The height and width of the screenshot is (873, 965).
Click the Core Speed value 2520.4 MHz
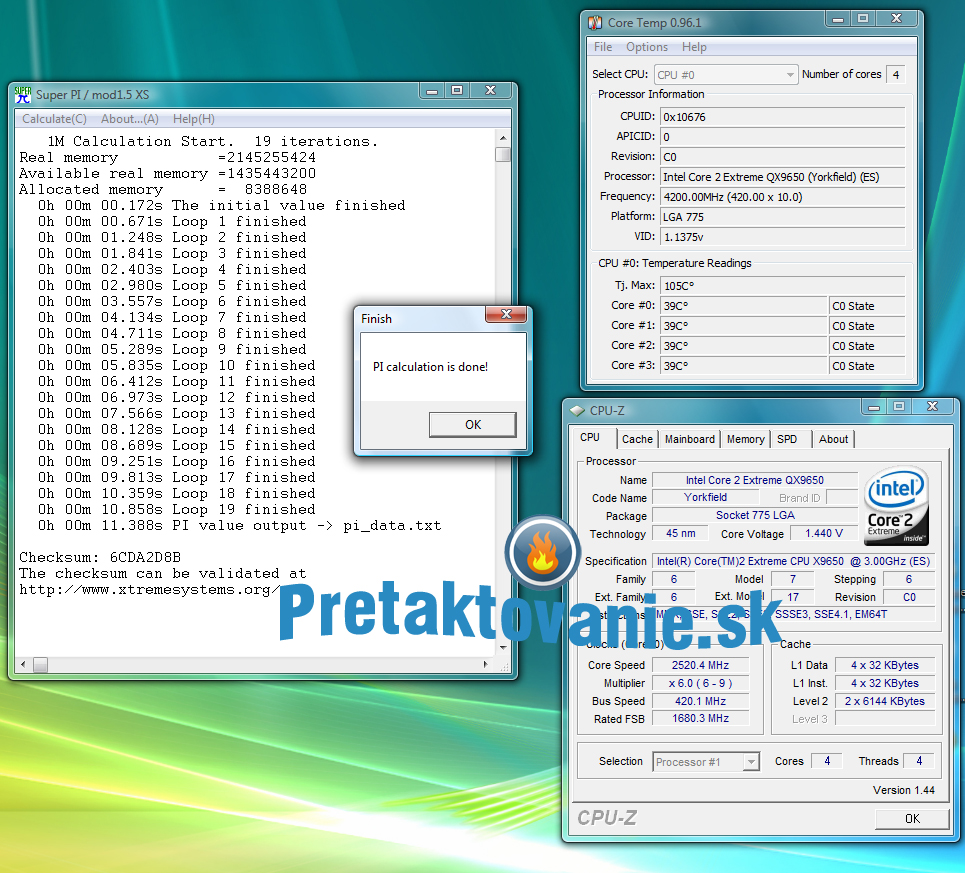pyautogui.click(x=700, y=665)
